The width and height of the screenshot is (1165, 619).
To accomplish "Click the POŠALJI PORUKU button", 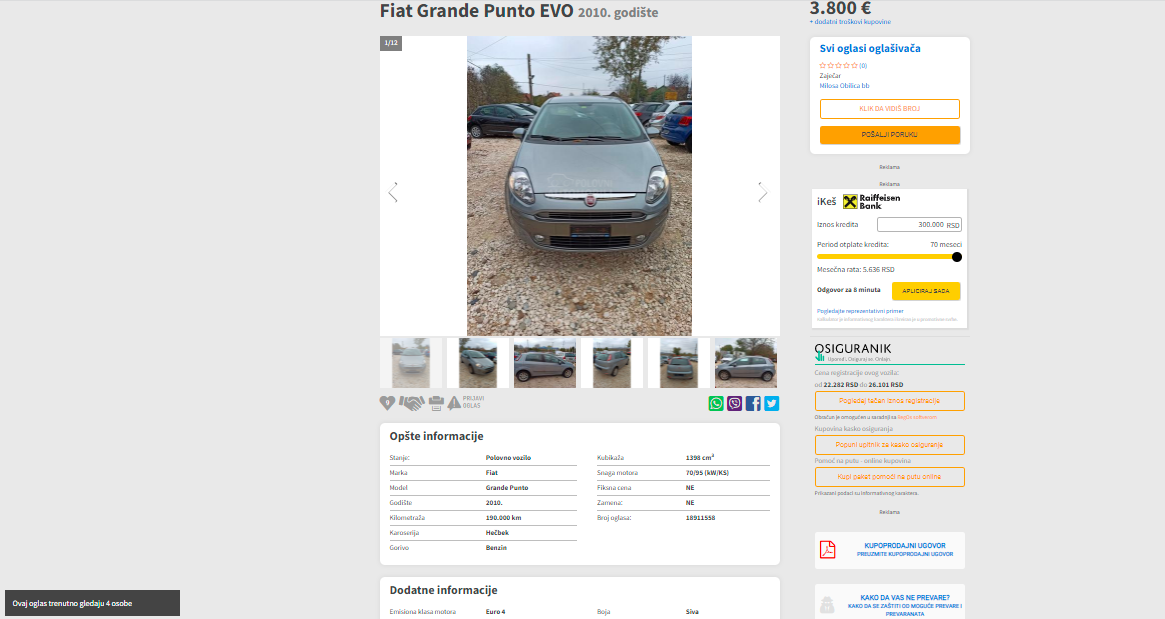I will (x=889, y=135).
